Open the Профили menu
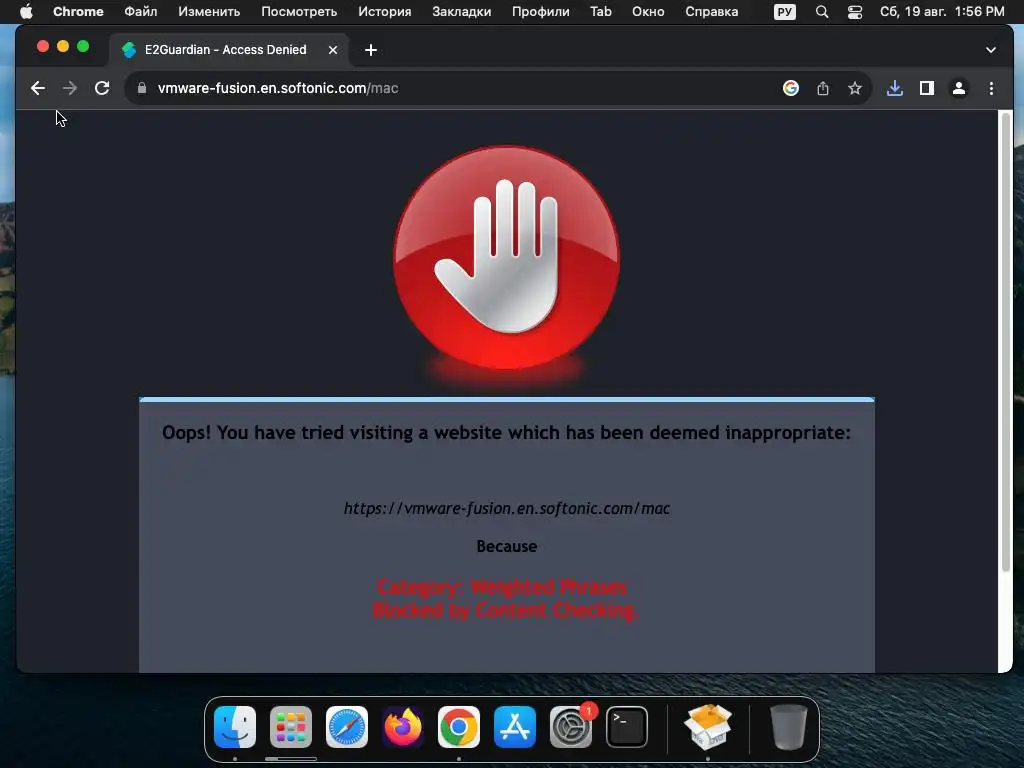Image resolution: width=1024 pixels, height=768 pixels. (541, 11)
